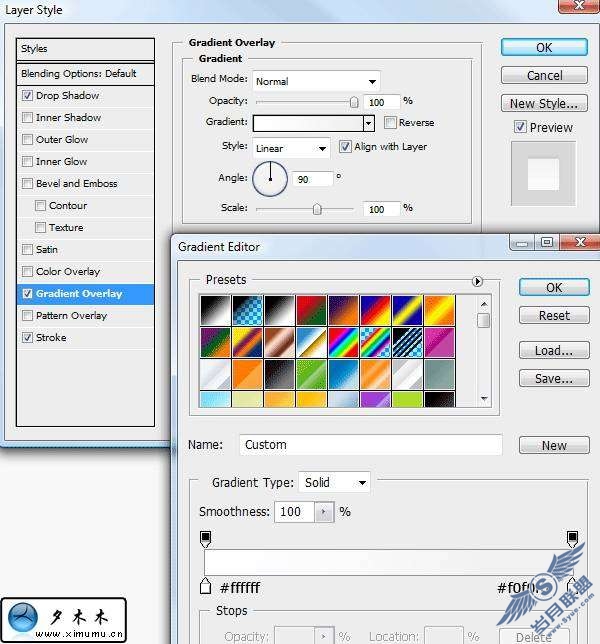Image resolution: width=600 pixels, height=644 pixels.
Task: Click OK in the Layer Style dialog
Action: (x=544, y=48)
